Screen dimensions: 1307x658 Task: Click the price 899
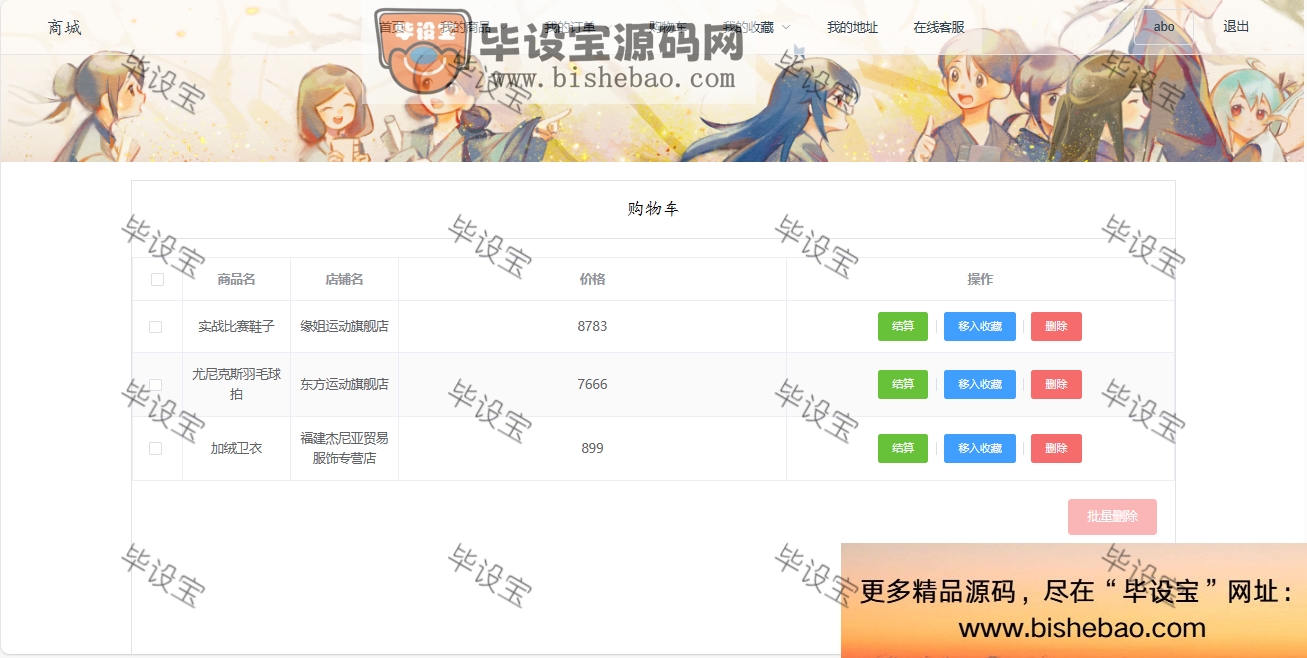592,448
